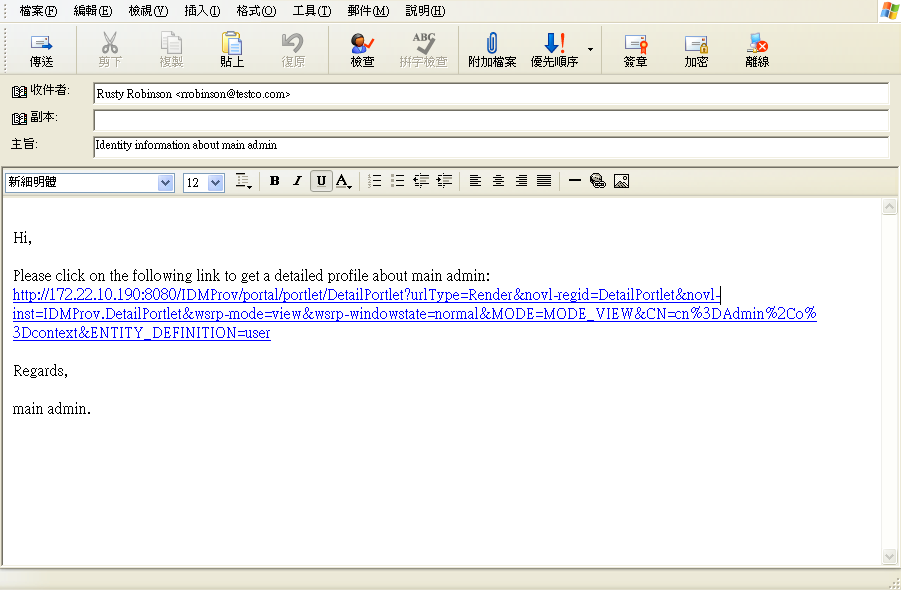Click the Cut (剪下) scissors icon
The width and height of the screenshot is (901, 590).
click(x=109, y=43)
